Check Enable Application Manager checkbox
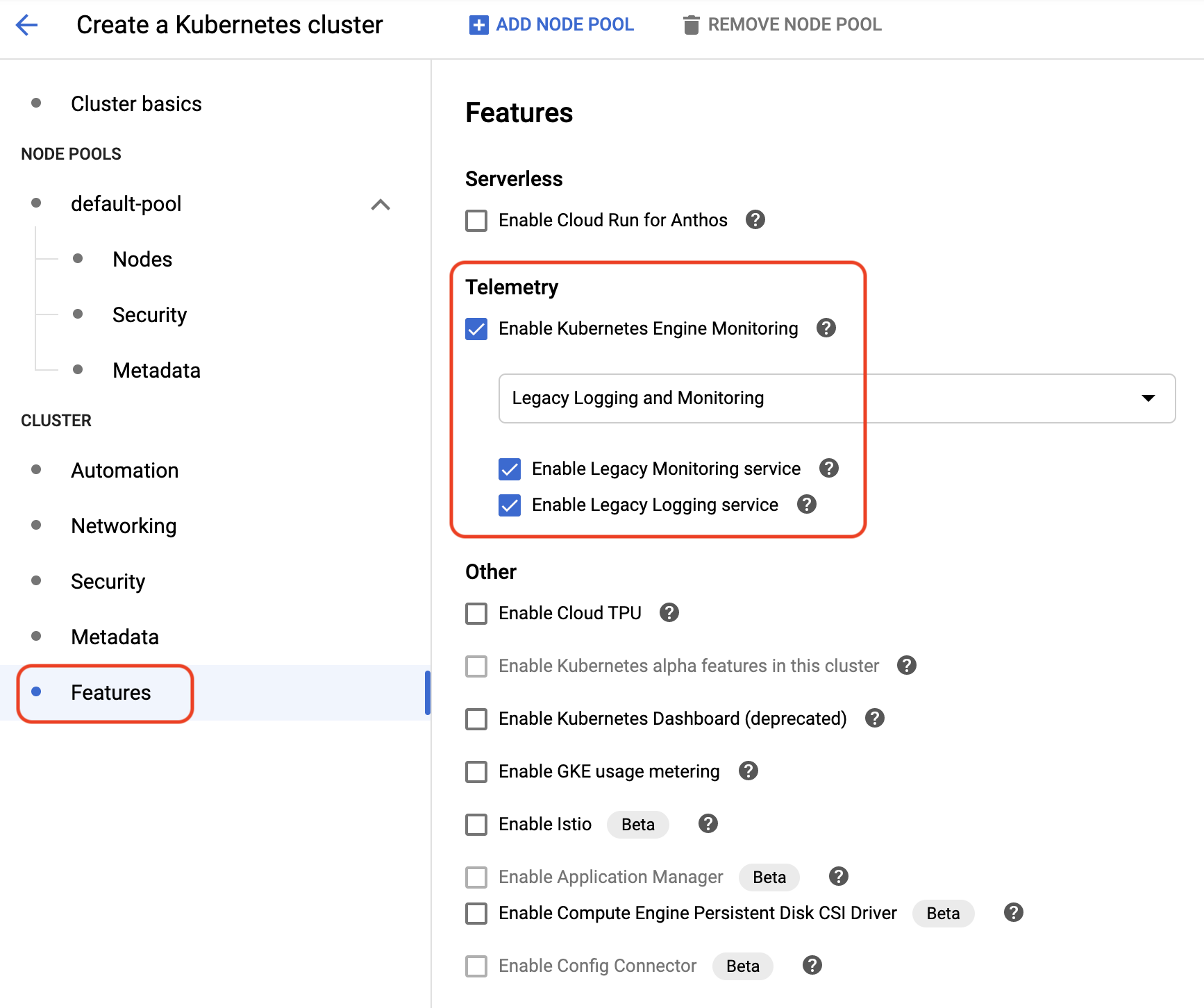 pyautogui.click(x=476, y=877)
